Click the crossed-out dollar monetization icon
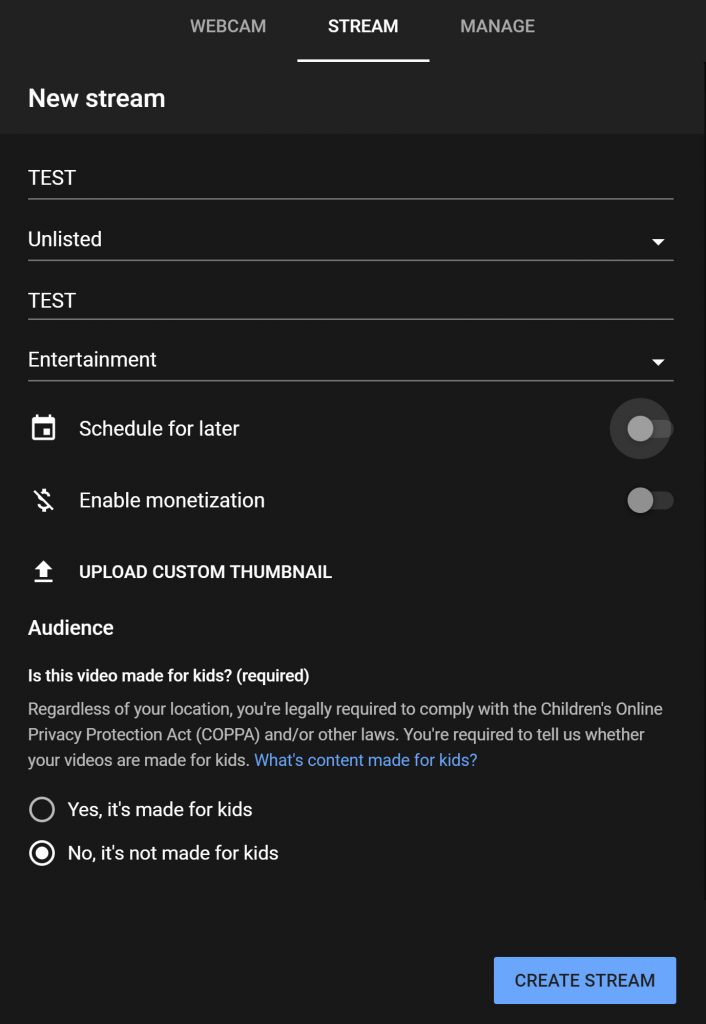The height and width of the screenshot is (1024, 706). [42, 500]
